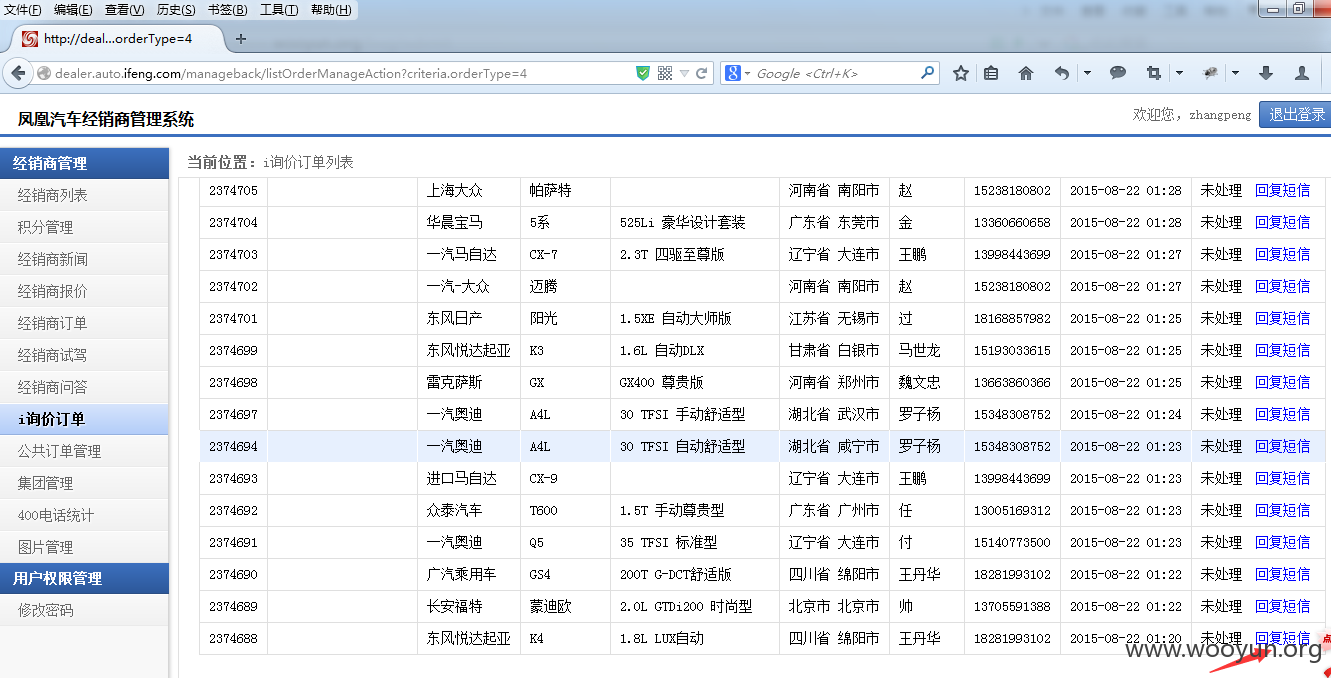Viewport: 1331px width, 678px height.
Task: Click the undo arrow toolbar icon
Action: [1062, 73]
